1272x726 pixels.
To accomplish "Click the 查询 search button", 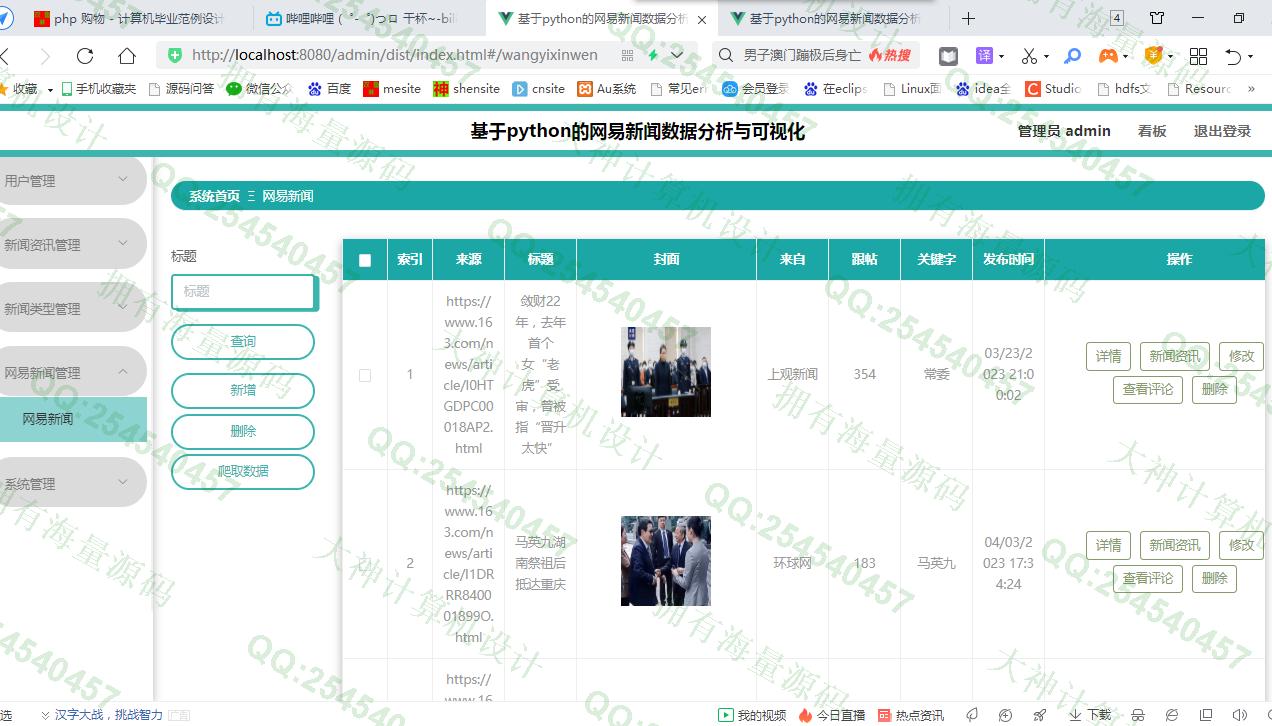I will click(x=243, y=341).
